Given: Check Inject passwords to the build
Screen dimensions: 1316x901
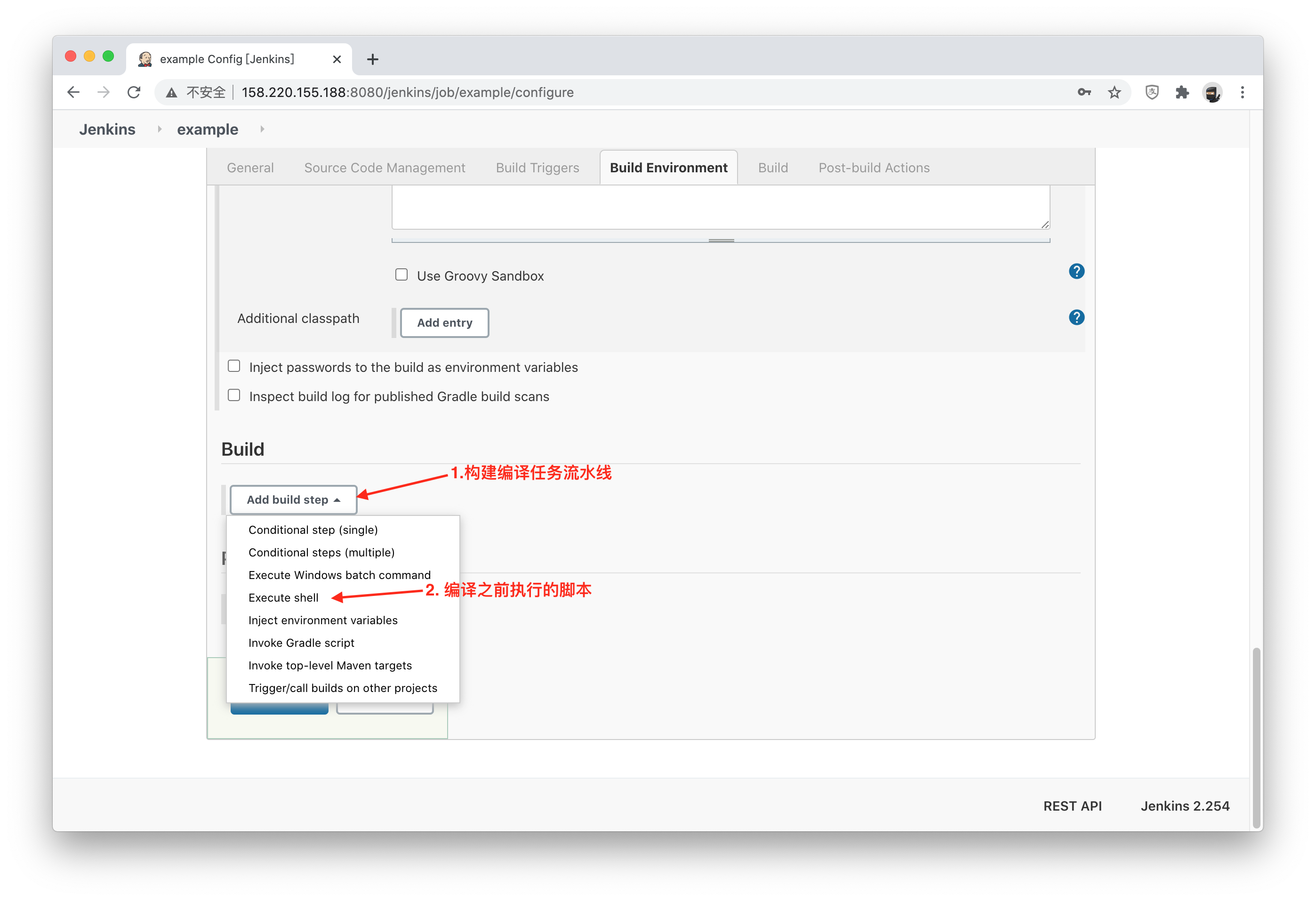Looking at the screenshot, I should click(234, 366).
